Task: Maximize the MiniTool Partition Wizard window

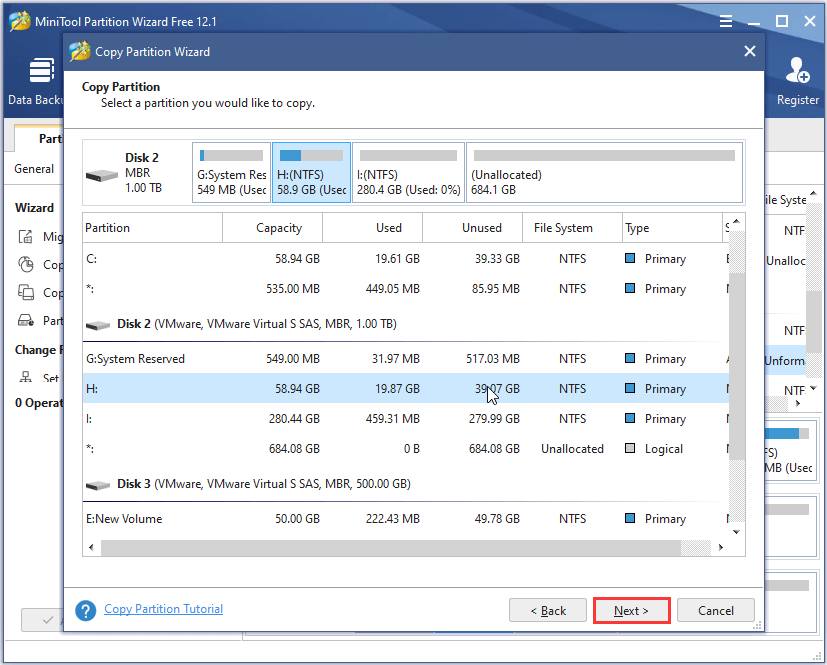Action: (x=782, y=21)
